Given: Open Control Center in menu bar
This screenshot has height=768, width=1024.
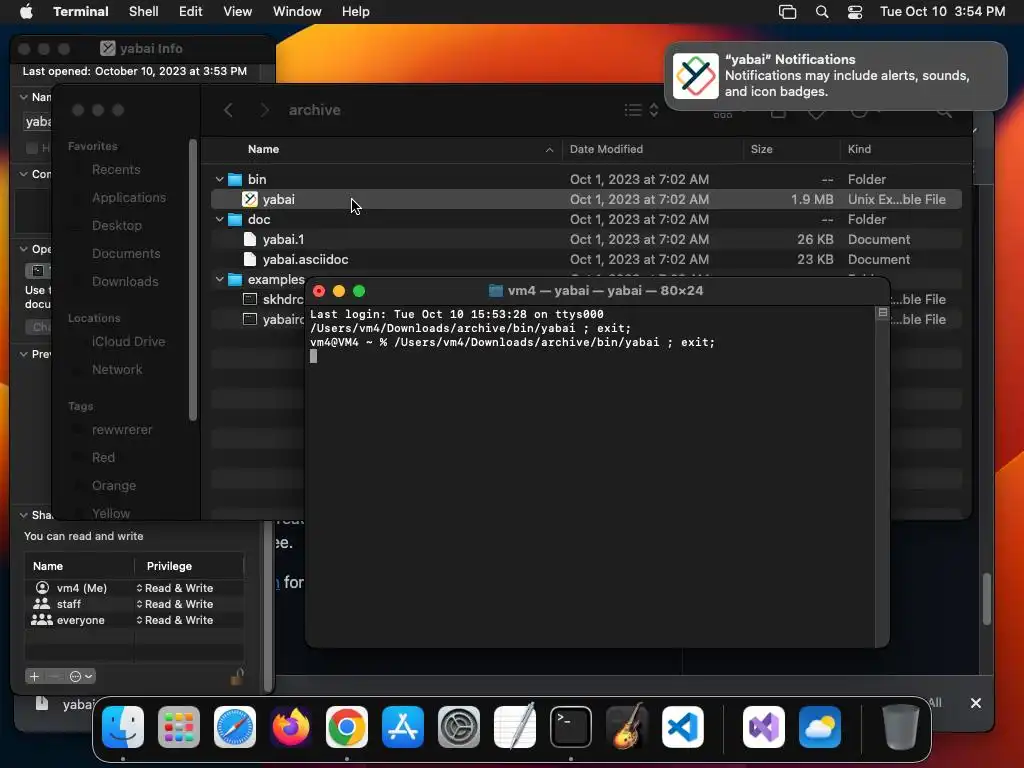Looking at the screenshot, I should pos(855,12).
